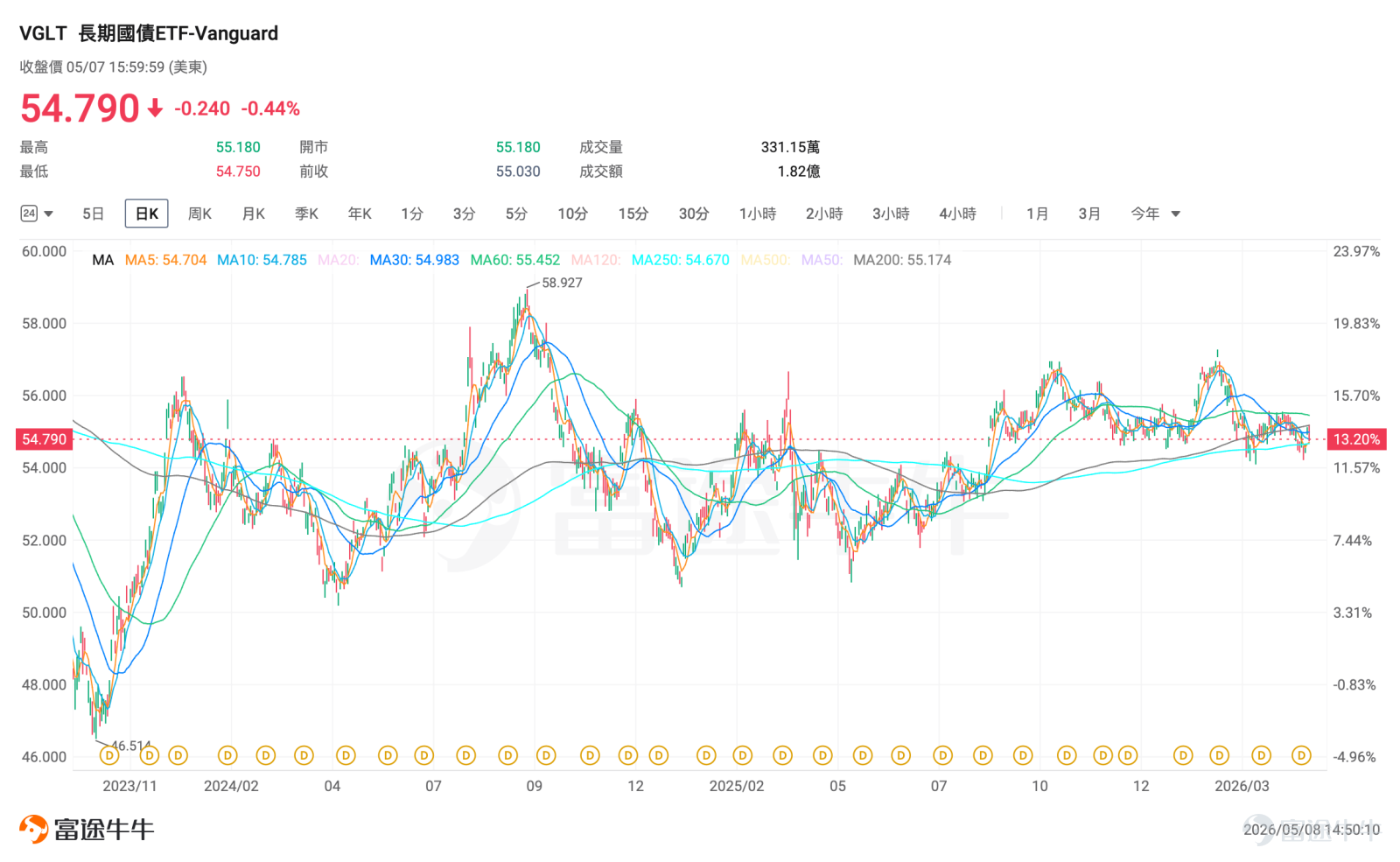The width and height of the screenshot is (1400, 862).
Task: Toggle the MA250: 54.670 indicator line
Action: tap(680, 260)
